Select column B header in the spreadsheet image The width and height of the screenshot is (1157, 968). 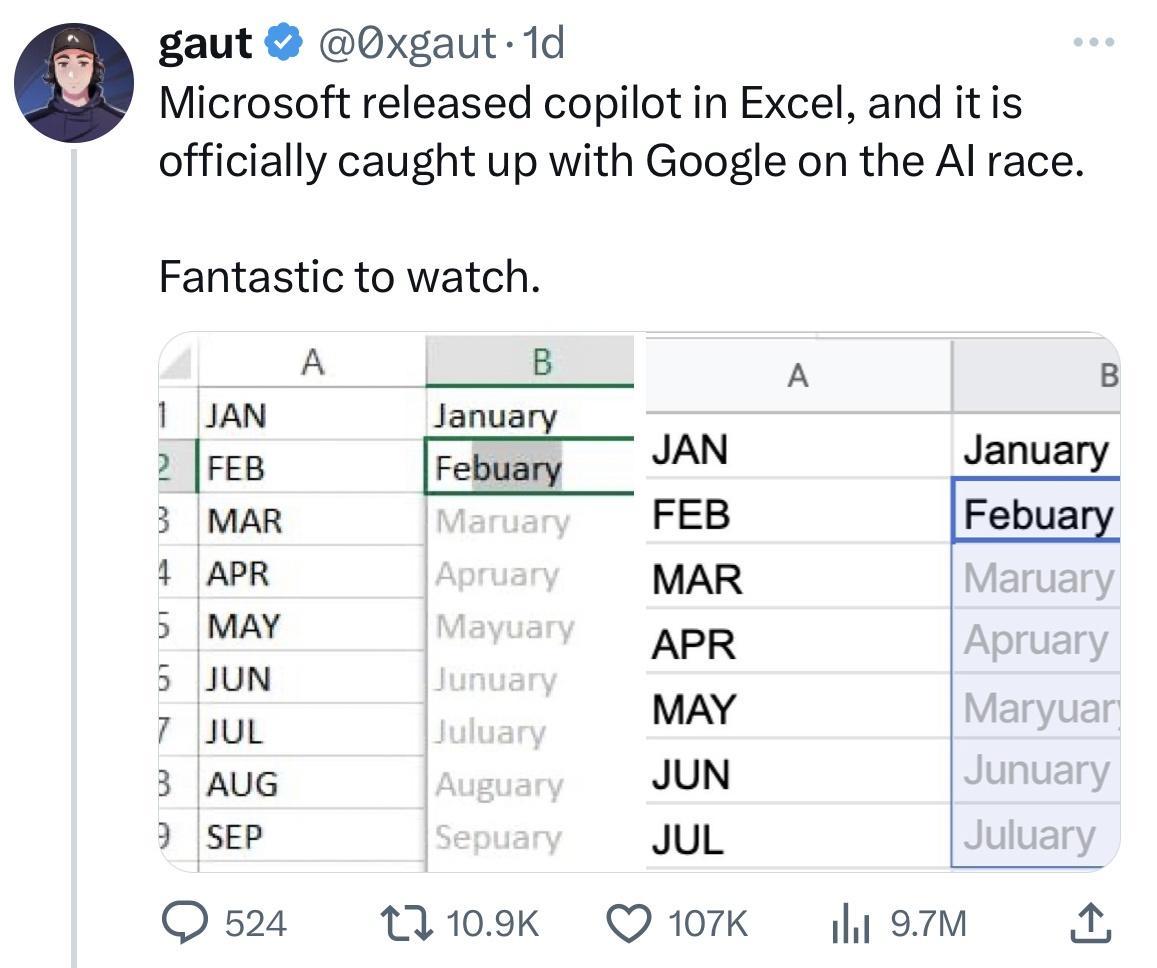pyautogui.click(x=540, y=363)
